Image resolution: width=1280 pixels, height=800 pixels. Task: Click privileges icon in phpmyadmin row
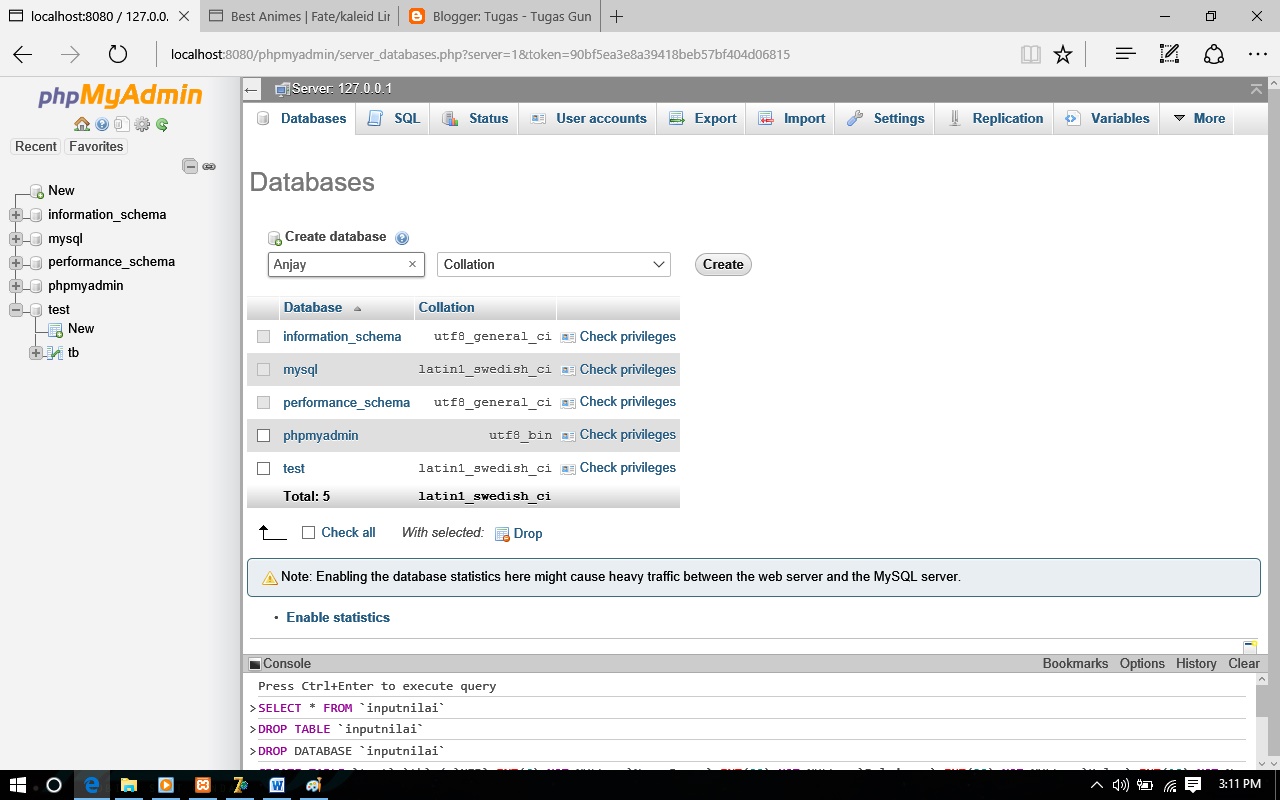(568, 435)
